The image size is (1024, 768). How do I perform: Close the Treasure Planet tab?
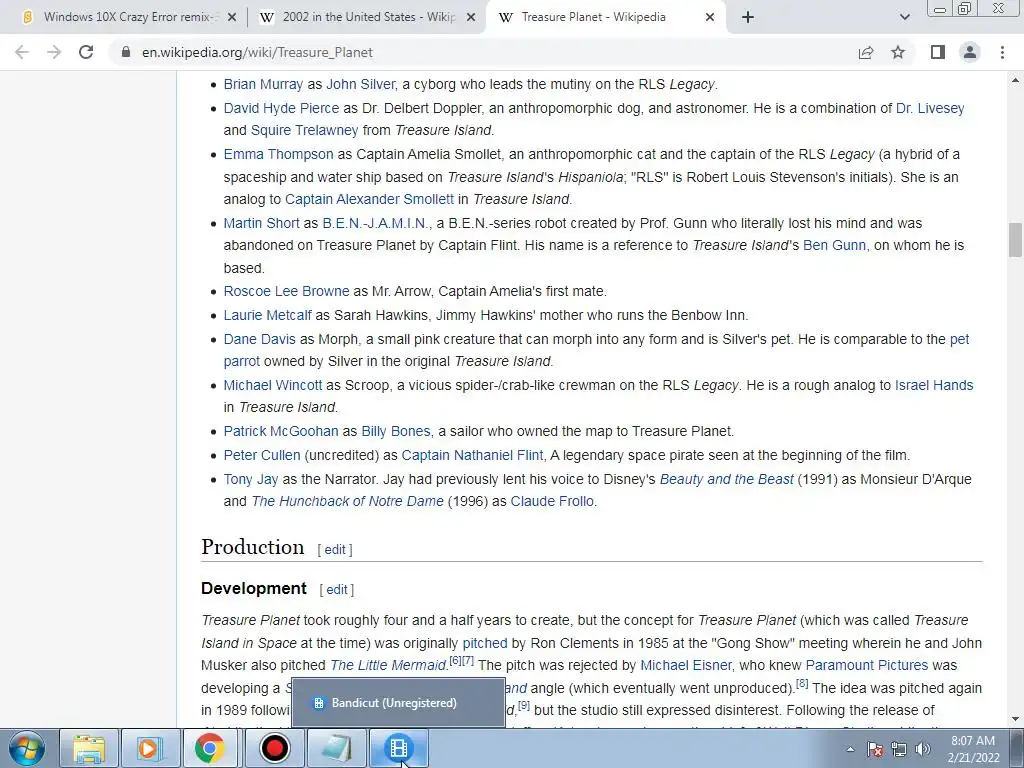click(710, 18)
